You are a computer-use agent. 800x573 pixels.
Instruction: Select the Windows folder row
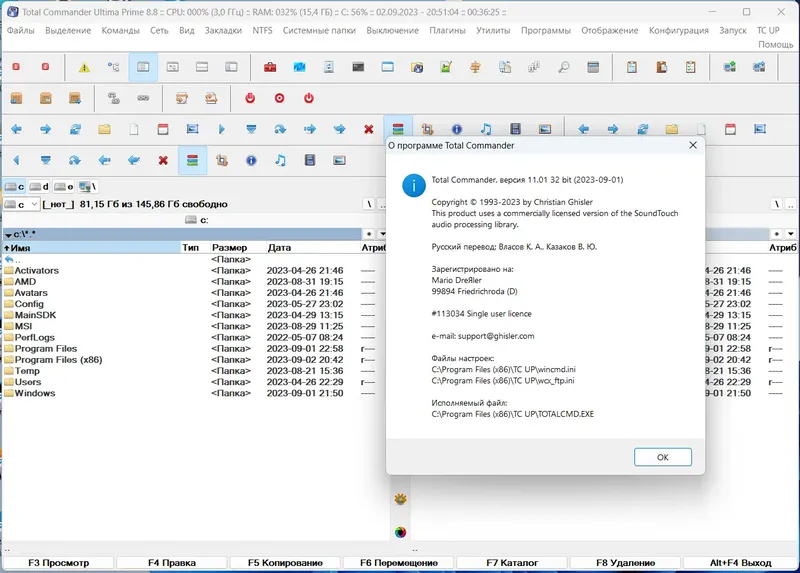tap(194, 393)
